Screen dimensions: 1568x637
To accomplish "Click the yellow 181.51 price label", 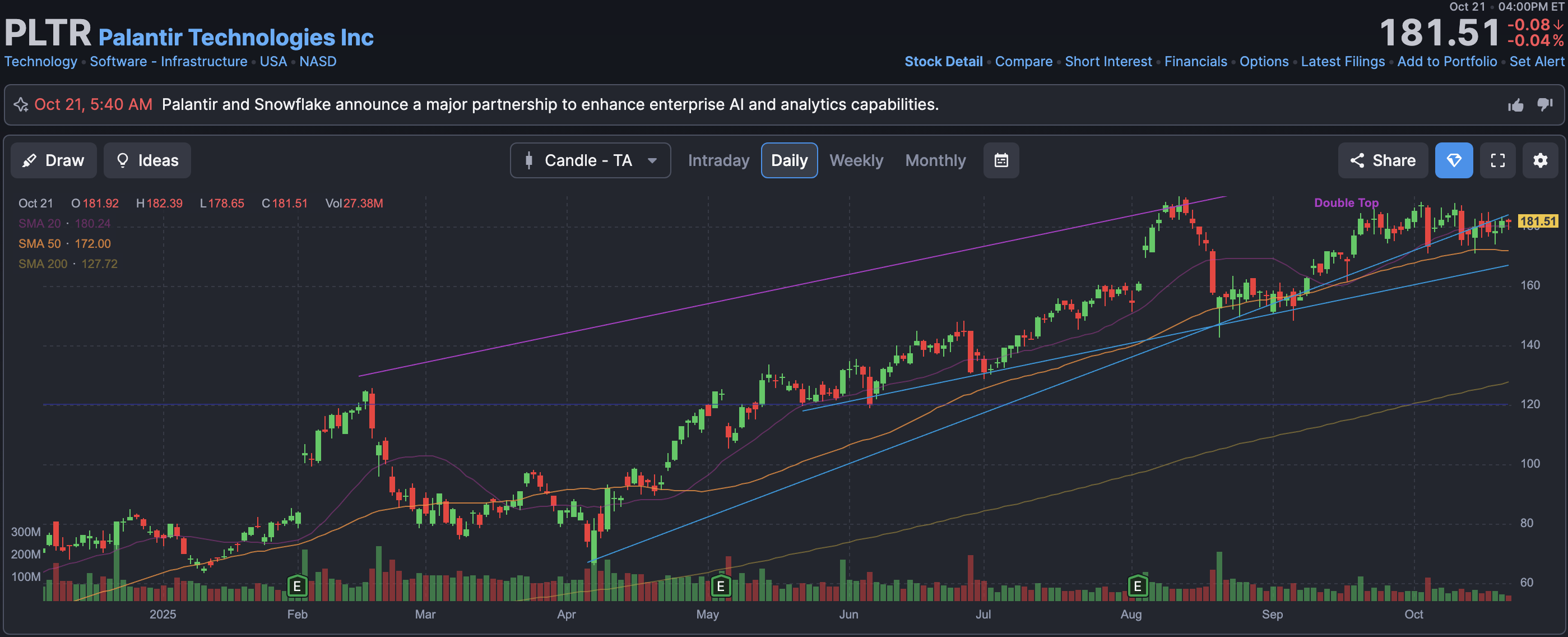I will [1538, 221].
